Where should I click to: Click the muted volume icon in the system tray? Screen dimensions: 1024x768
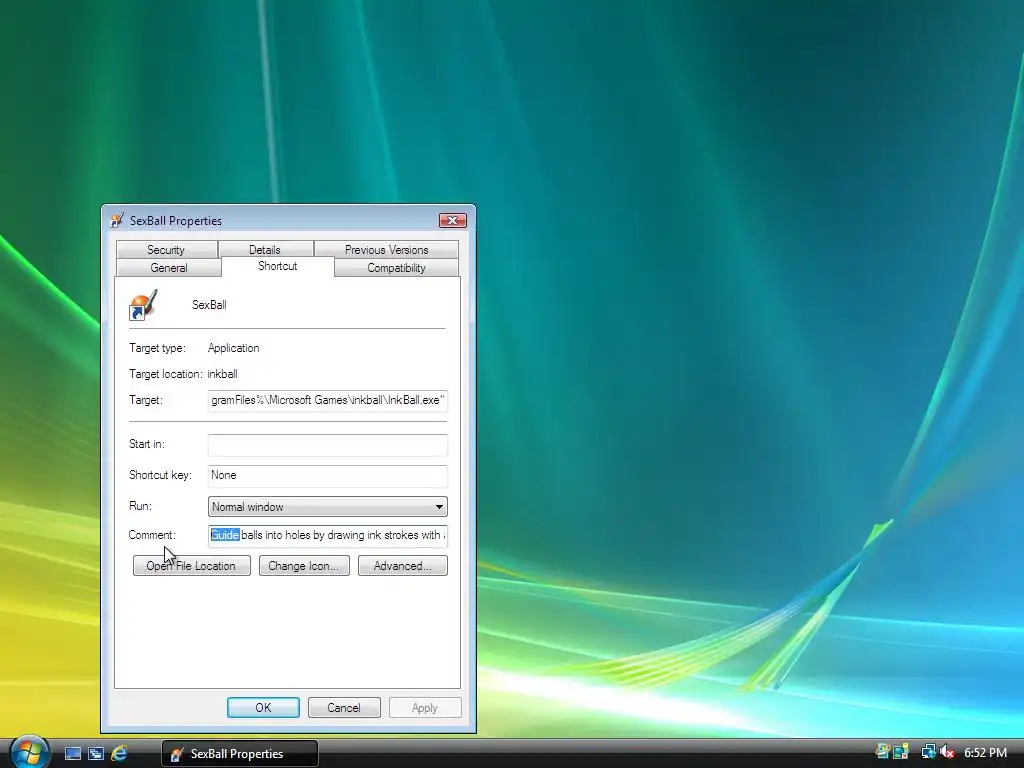(947, 752)
